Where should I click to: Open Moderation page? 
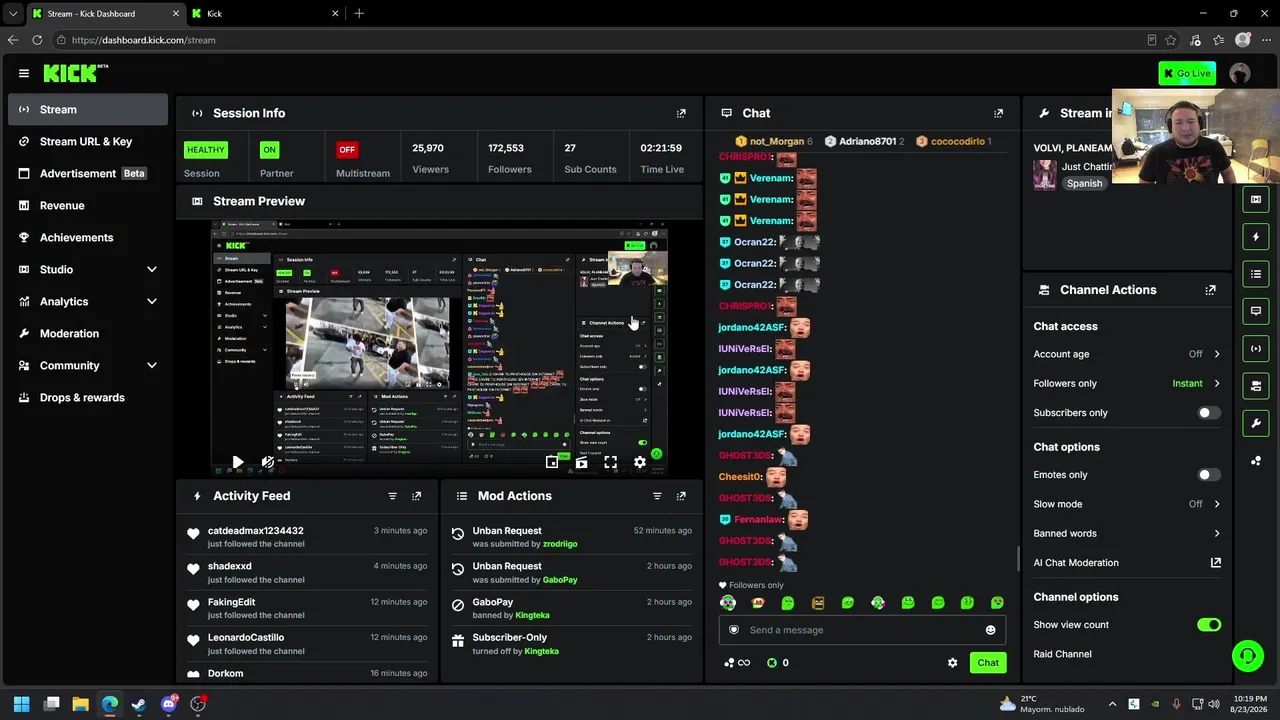88,333
